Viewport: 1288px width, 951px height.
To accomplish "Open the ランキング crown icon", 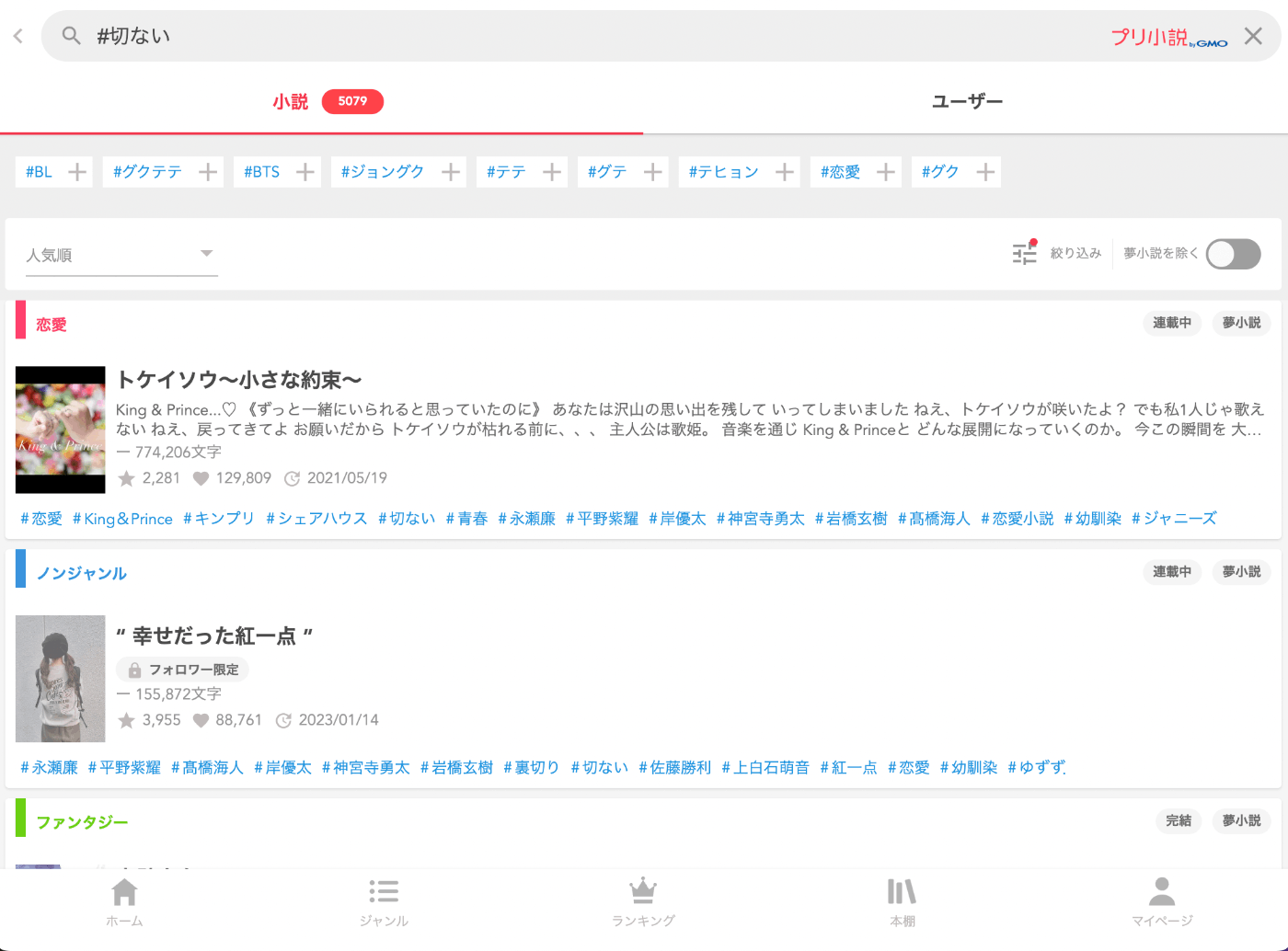I will click(643, 891).
